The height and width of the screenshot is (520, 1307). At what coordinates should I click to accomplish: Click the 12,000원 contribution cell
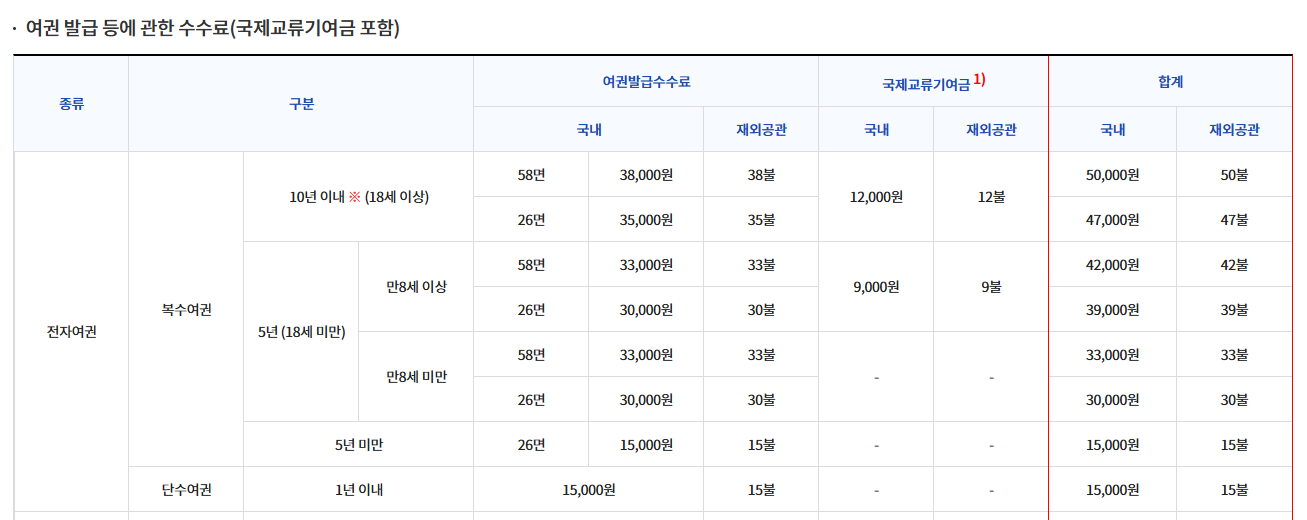[x=876, y=197]
